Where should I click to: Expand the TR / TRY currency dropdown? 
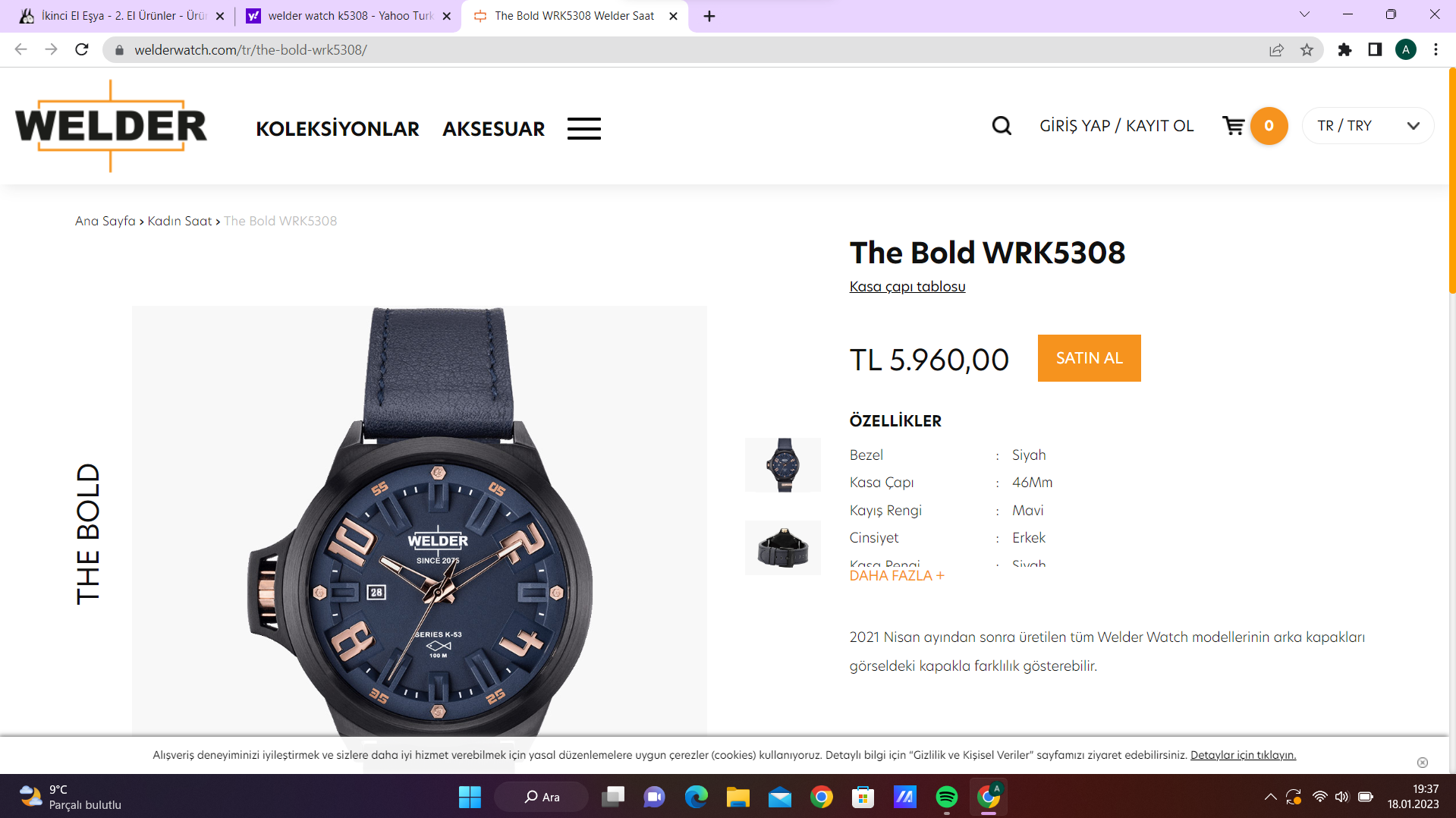click(1368, 126)
